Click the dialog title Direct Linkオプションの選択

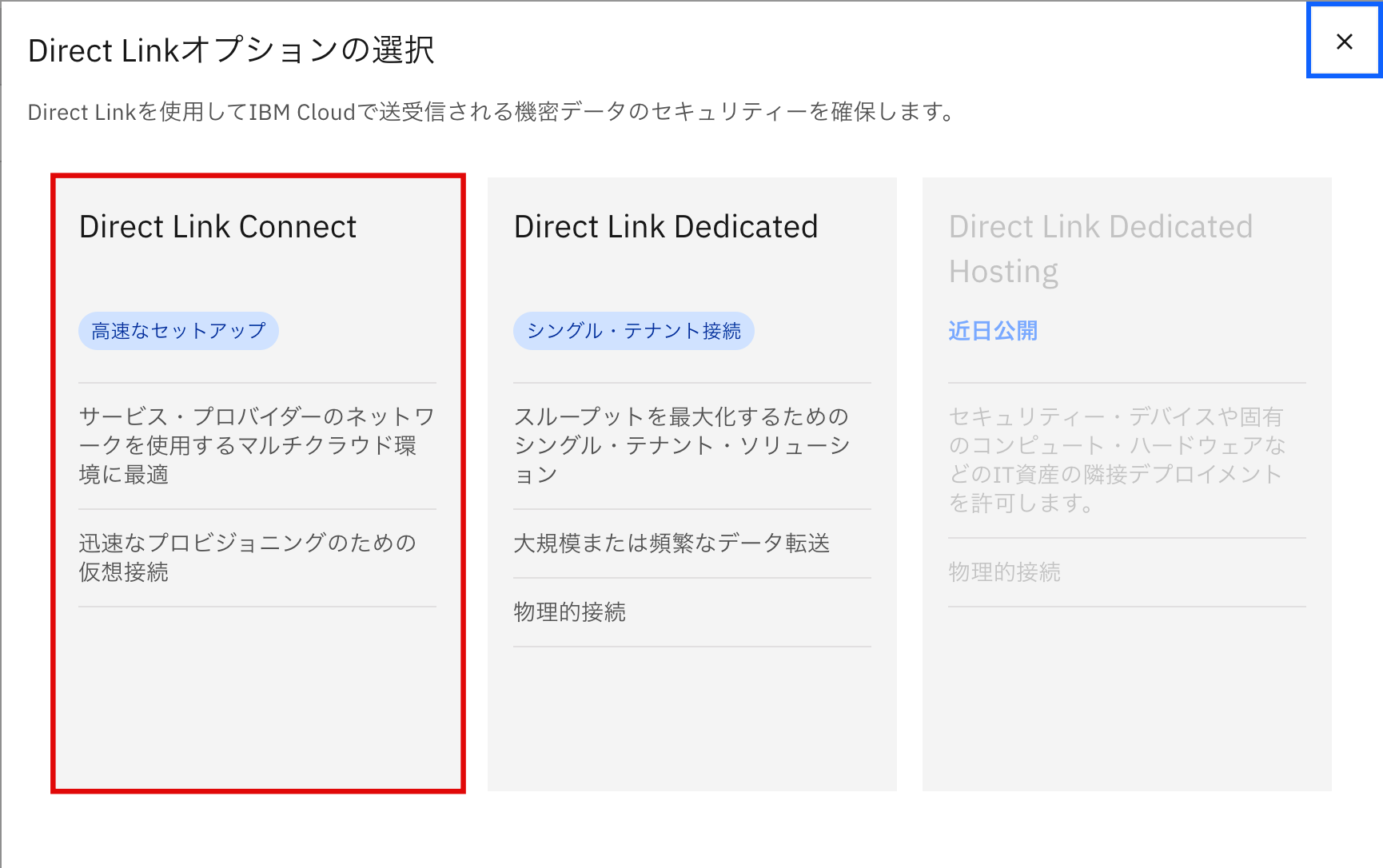tap(232, 50)
